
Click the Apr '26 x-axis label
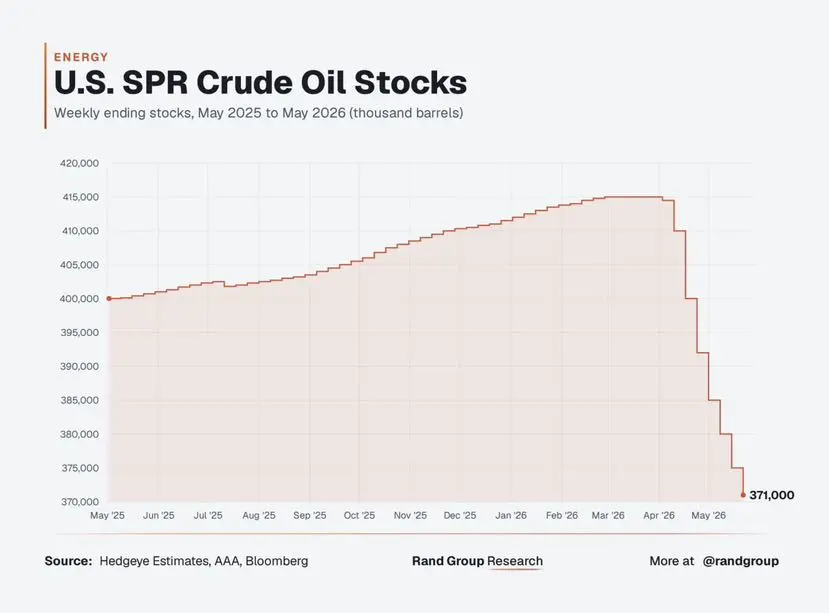tap(659, 515)
